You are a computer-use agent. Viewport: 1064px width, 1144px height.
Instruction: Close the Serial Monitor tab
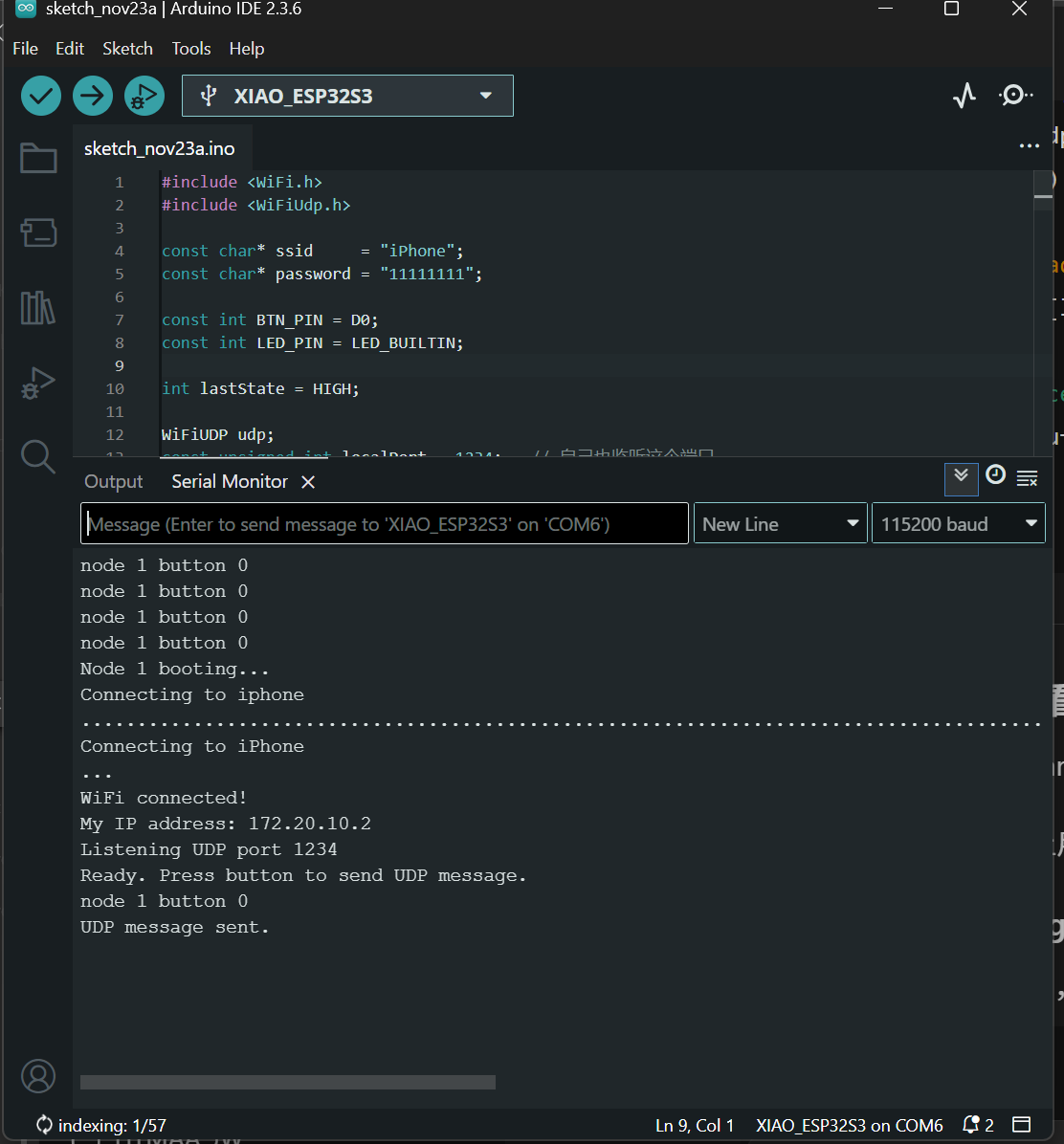(x=308, y=482)
